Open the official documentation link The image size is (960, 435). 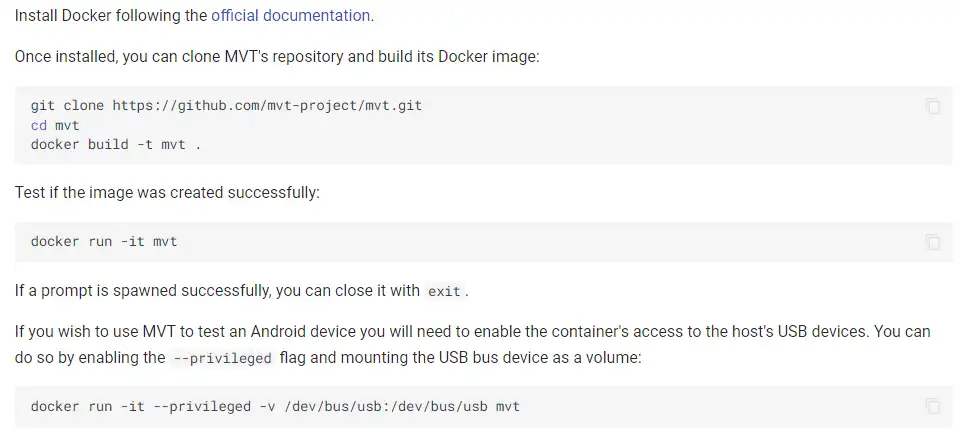(290, 16)
